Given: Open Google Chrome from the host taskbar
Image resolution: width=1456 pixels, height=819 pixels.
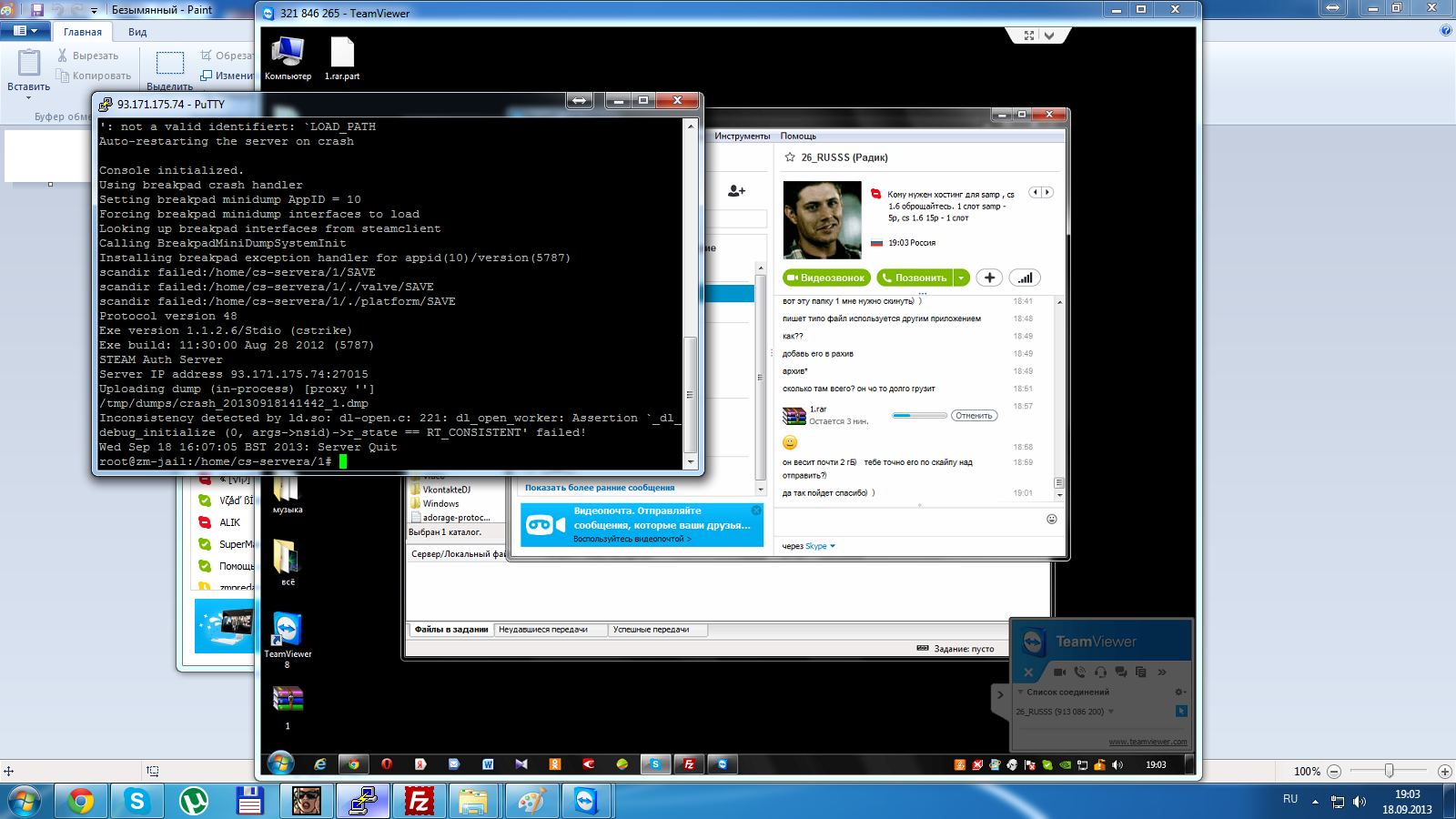Looking at the screenshot, I should point(80,801).
